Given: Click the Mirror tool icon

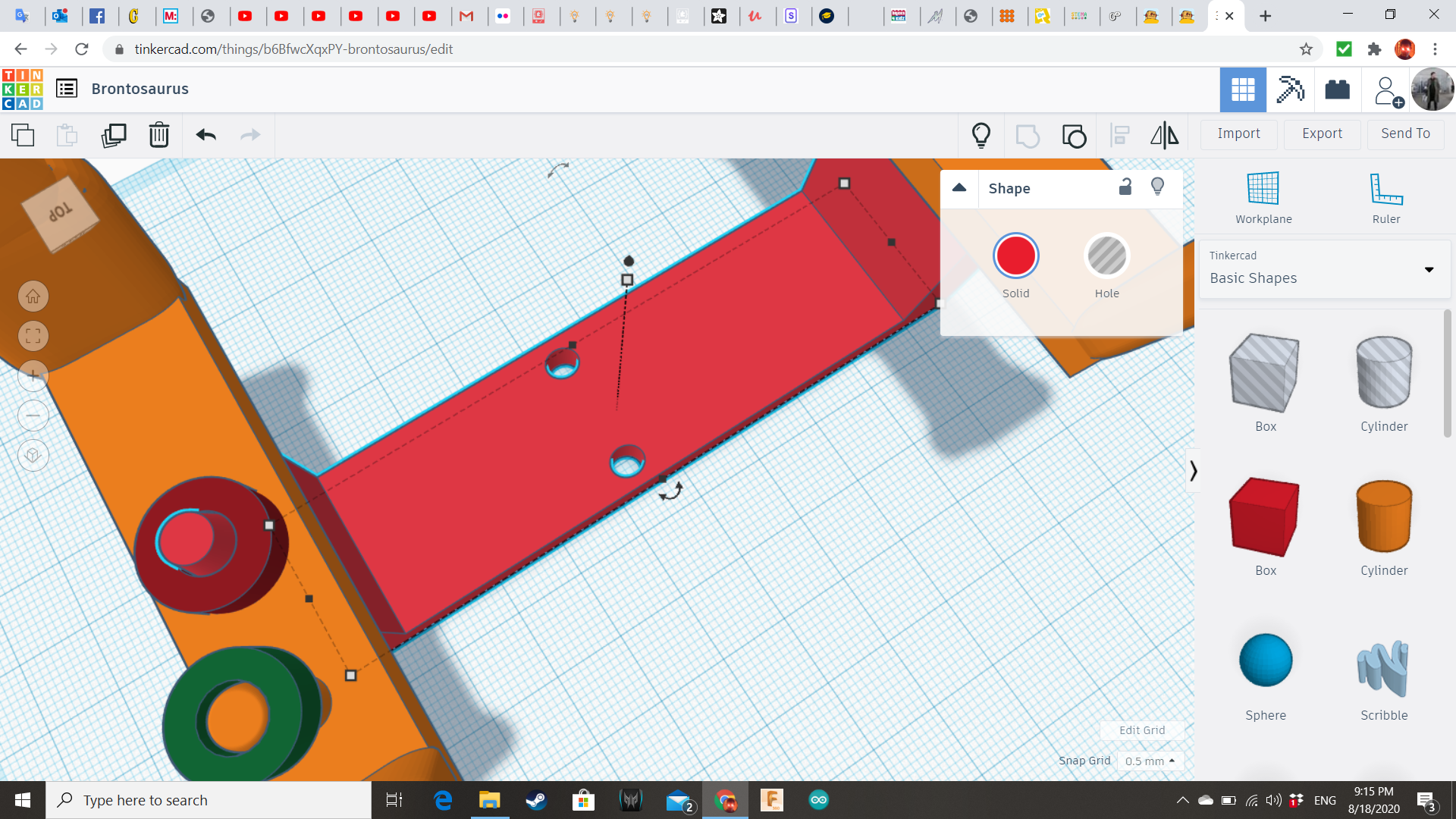Looking at the screenshot, I should 1164,136.
